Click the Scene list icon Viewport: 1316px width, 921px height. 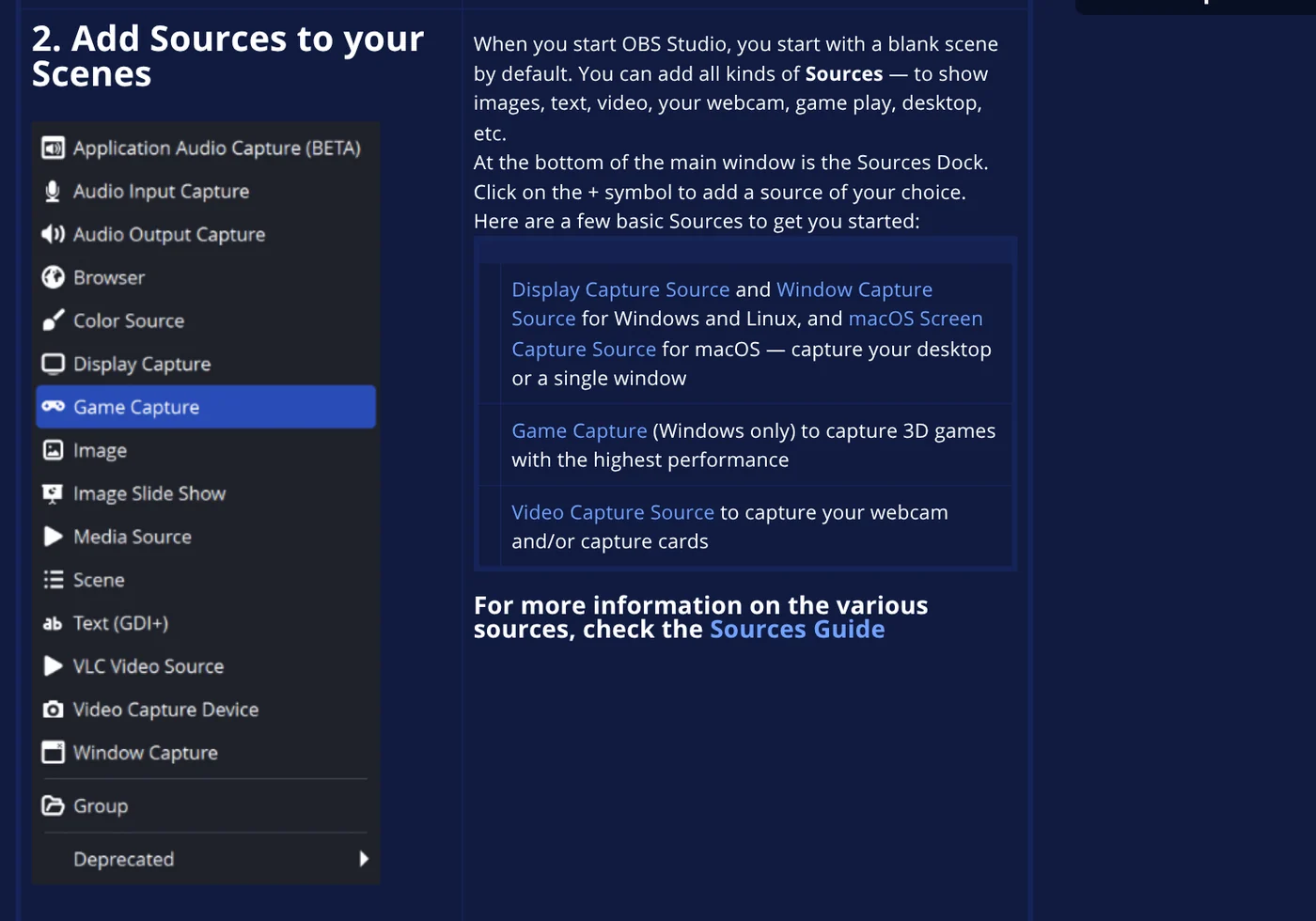pyautogui.click(x=54, y=580)
